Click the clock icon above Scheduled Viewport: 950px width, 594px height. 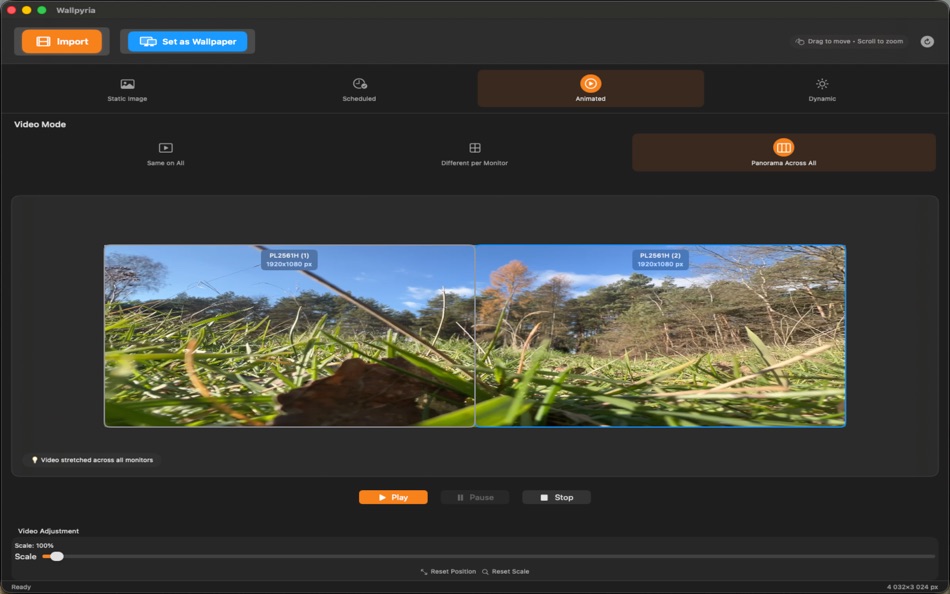359,84
